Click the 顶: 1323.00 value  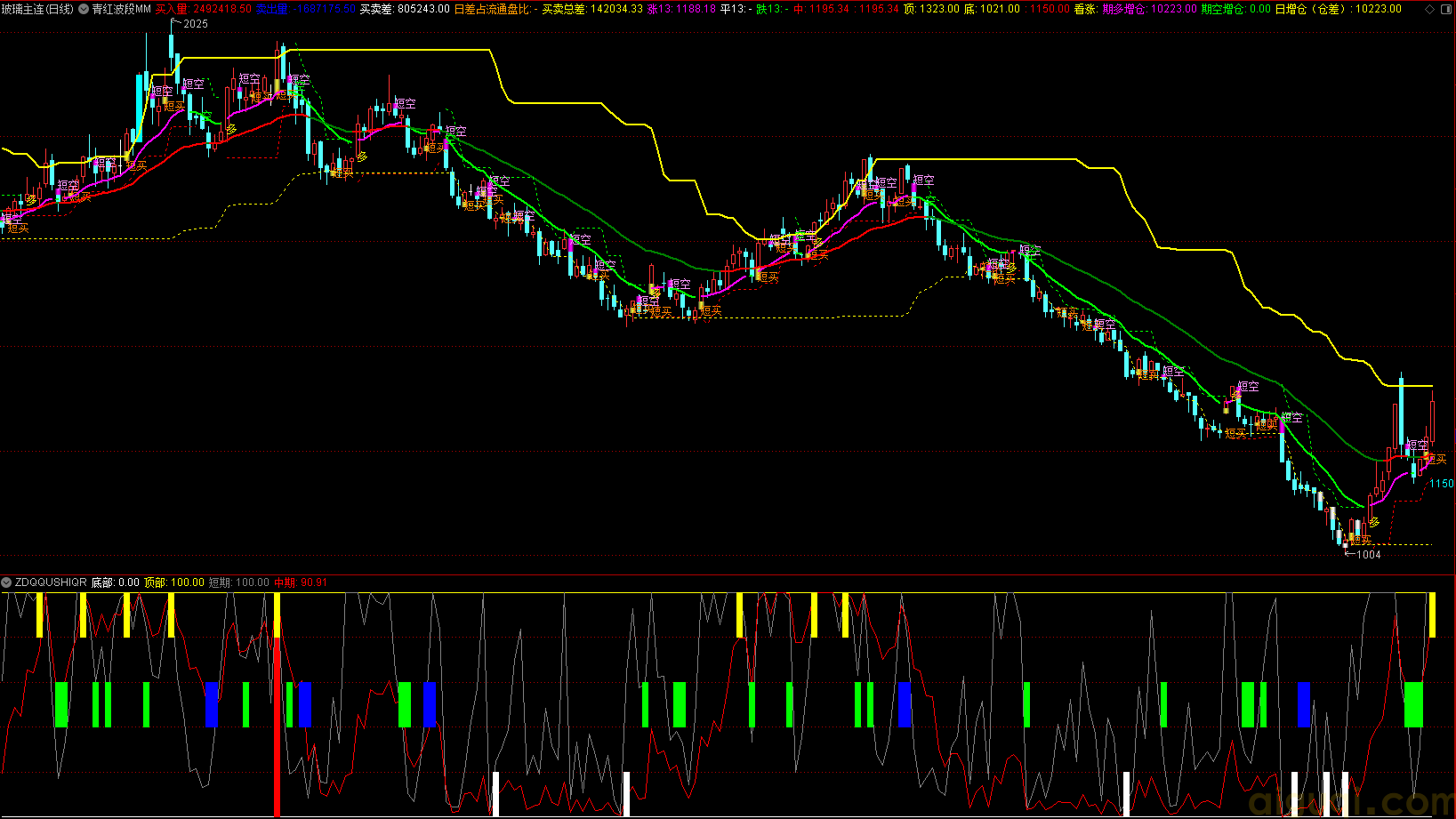[x=931, y=9]
